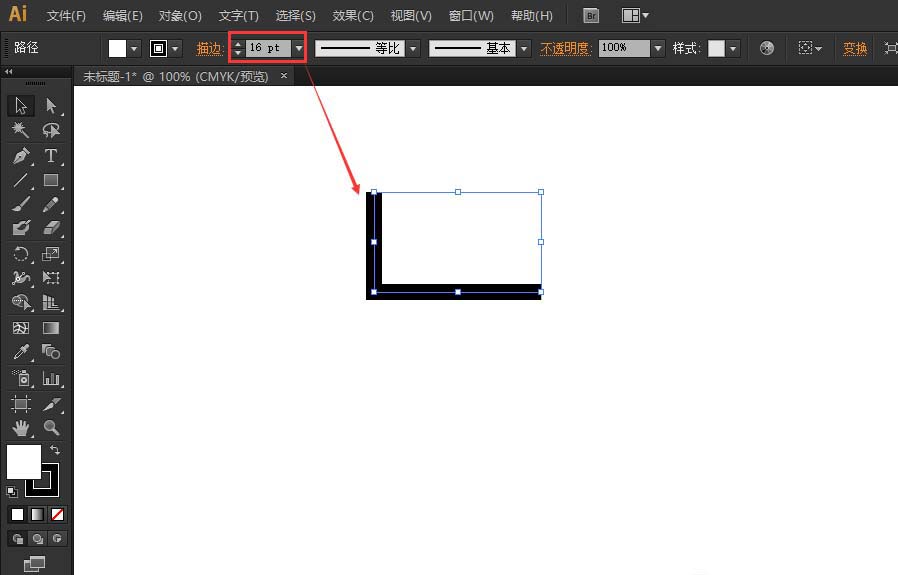Select the Selection tool (black arrow)
Viewport: 898px width, 575px height.
coord(21,106)
